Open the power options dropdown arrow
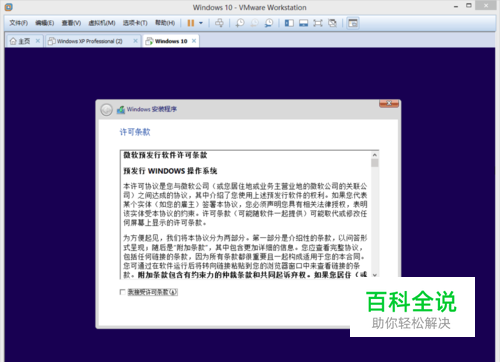Screen dimensions: 500x362 [201, 23]
